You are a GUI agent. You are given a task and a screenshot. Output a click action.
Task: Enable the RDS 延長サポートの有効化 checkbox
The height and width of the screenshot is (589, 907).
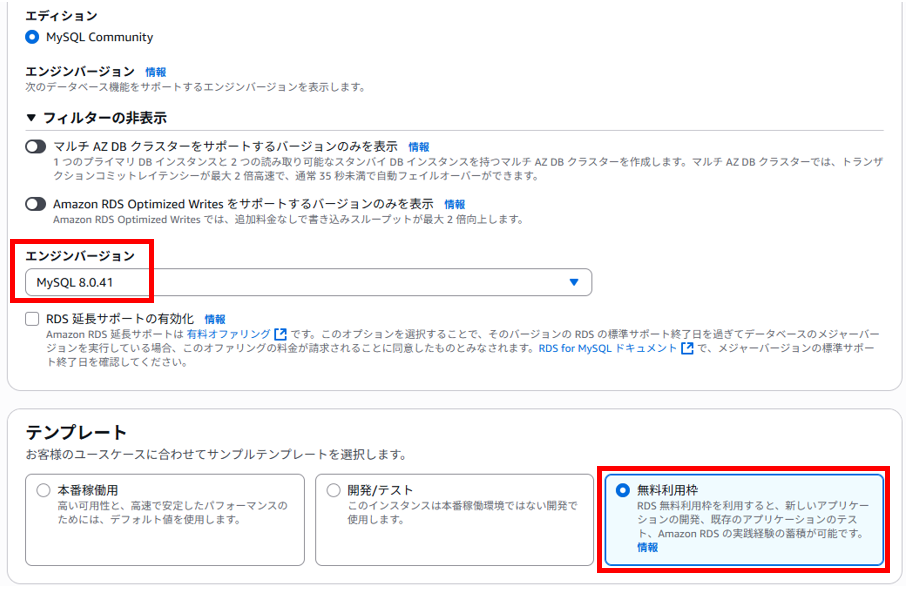click(32, 319)
